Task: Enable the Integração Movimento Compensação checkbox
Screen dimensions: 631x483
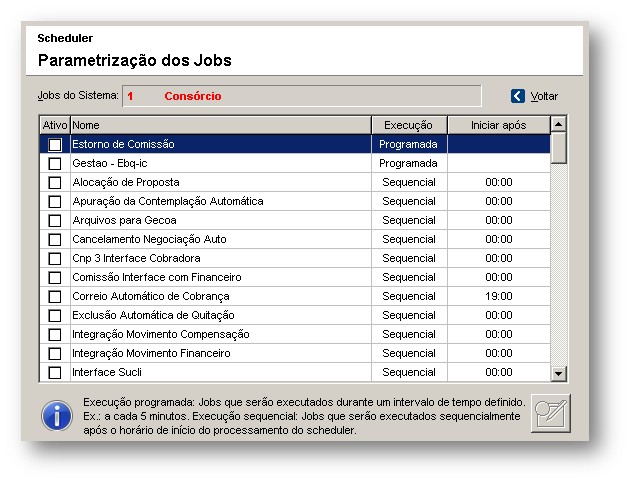Action: point(55,334)
